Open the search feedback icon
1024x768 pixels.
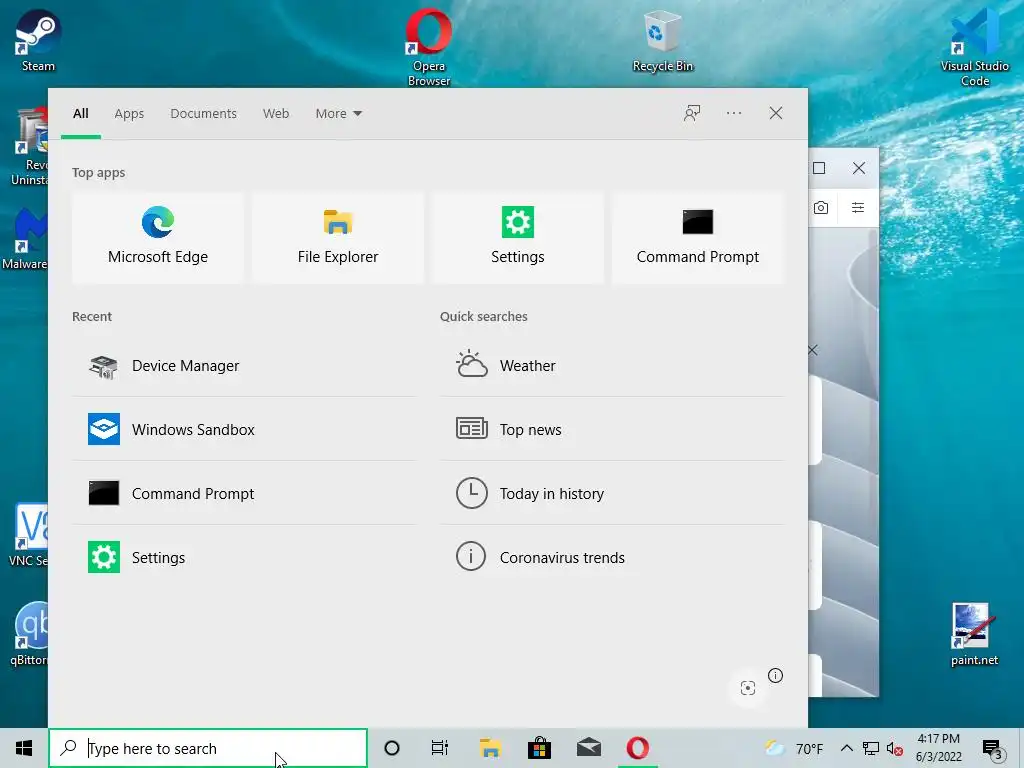click(692, 113)
